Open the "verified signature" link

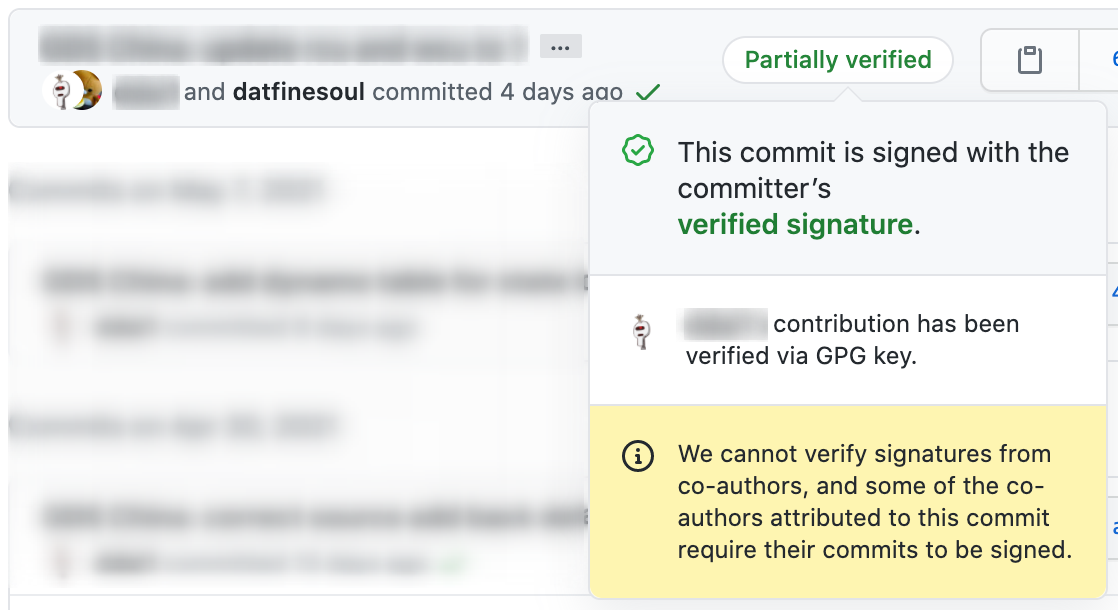point(795,224)
